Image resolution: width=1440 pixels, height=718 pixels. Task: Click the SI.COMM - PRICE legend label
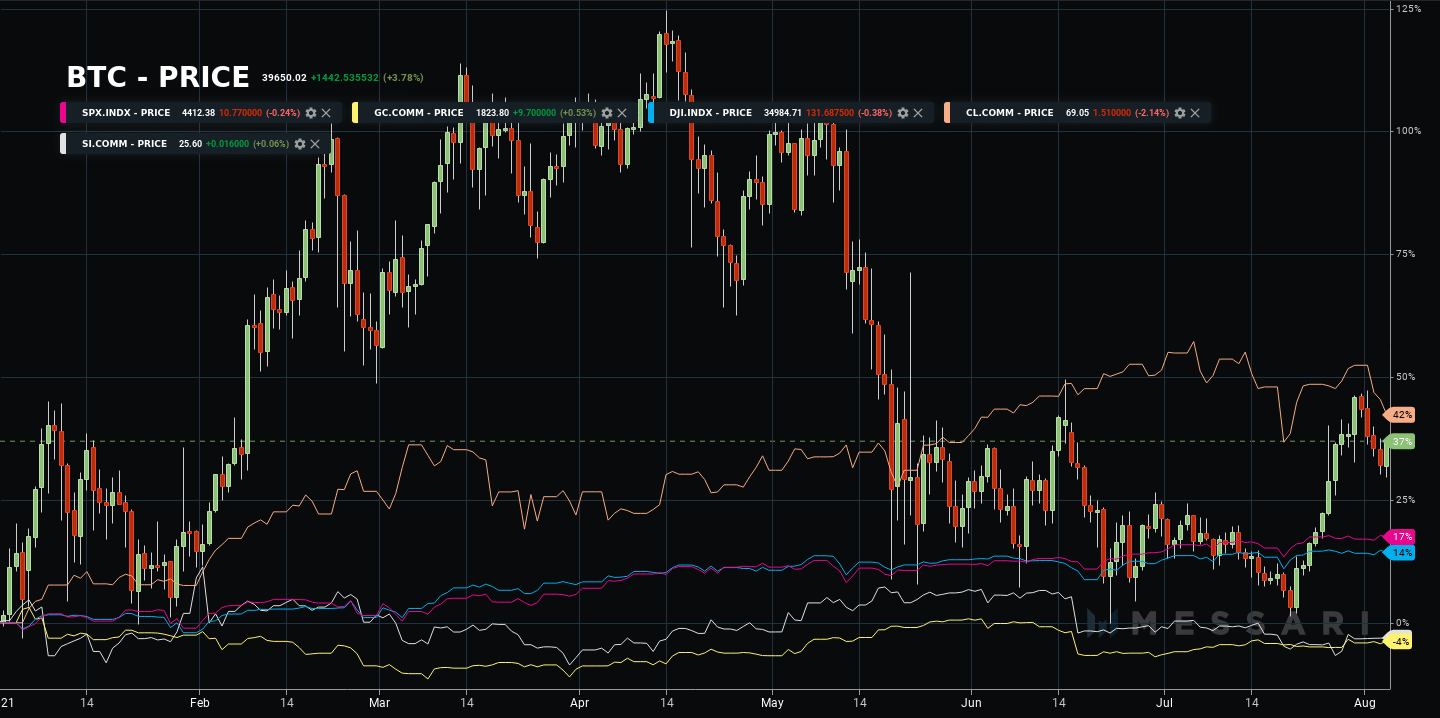pyautogui.click(x=124, y=144)
